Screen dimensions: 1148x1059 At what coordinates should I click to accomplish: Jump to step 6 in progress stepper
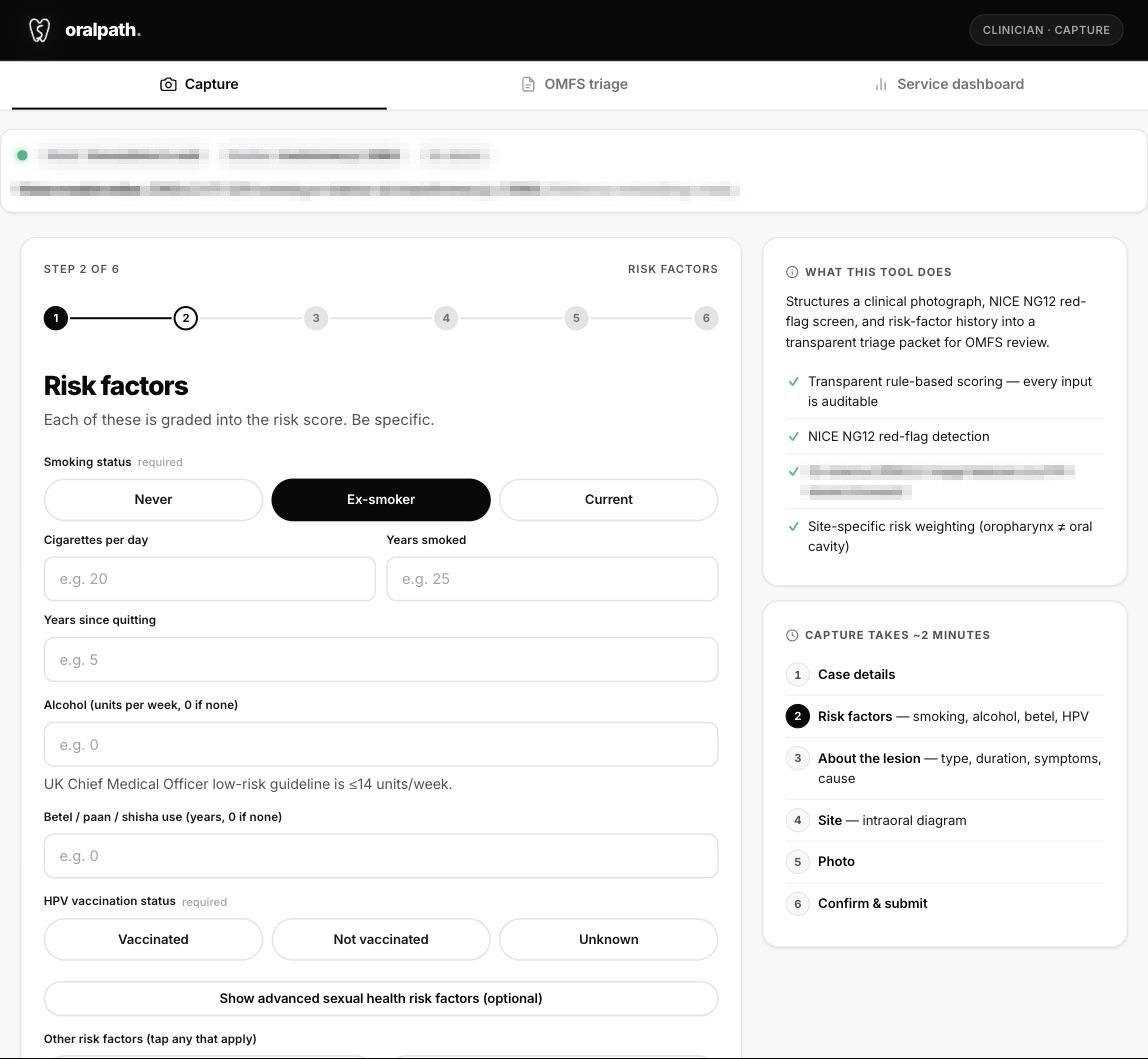click(706, 318)
